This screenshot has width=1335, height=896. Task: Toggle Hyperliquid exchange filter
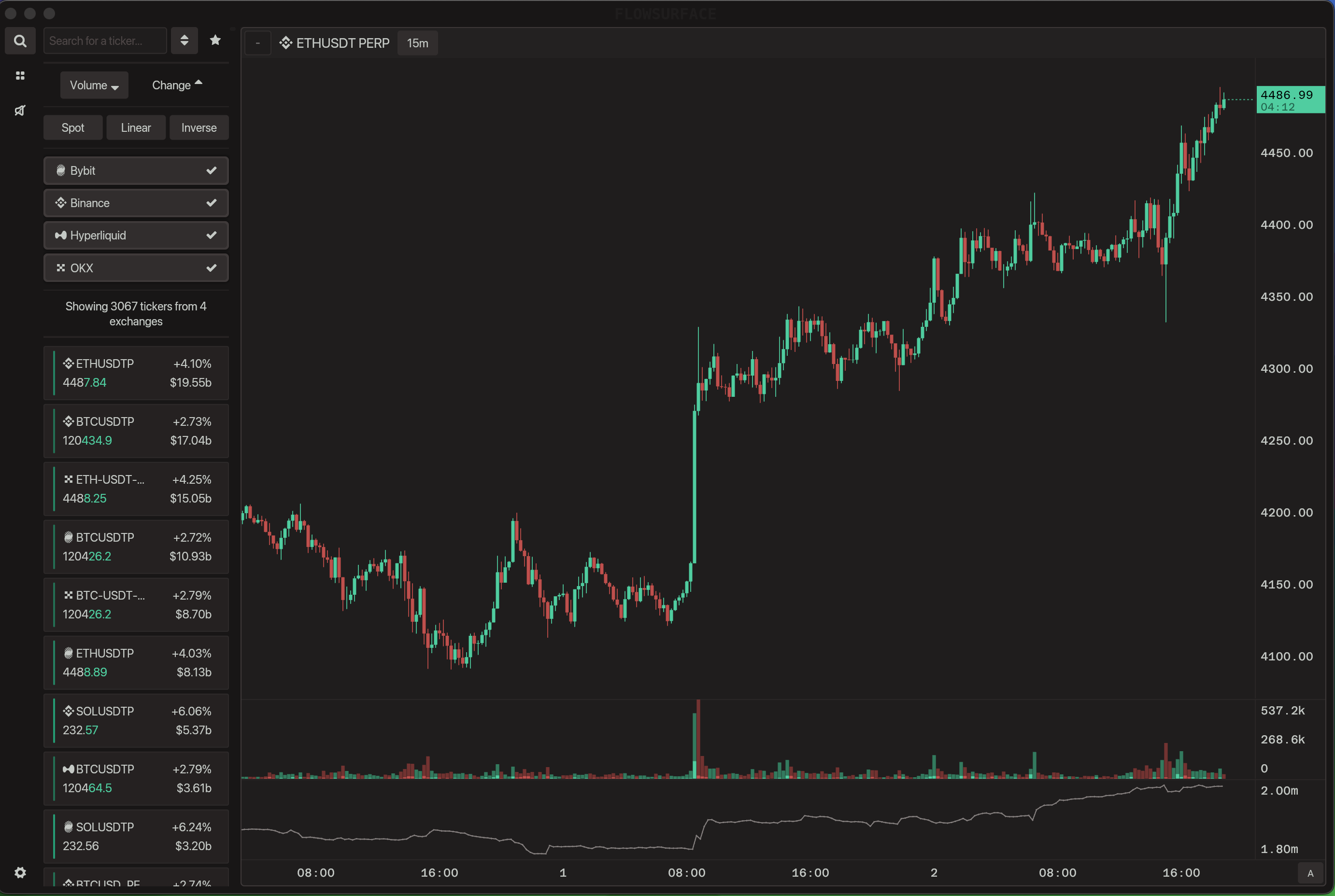point(136,236)
